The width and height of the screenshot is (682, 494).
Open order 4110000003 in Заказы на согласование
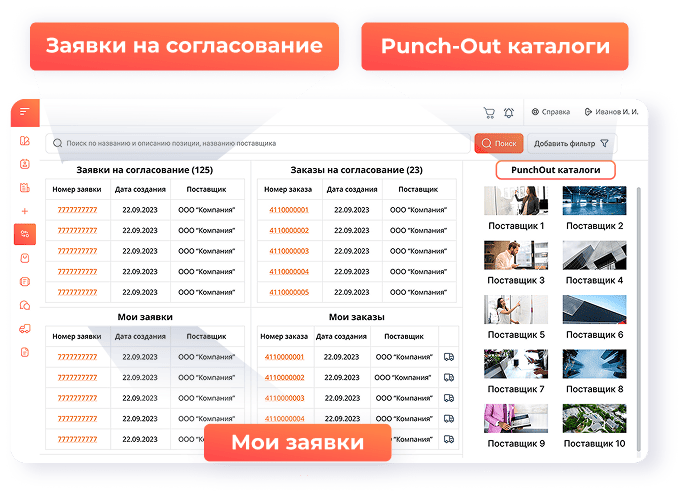[x=289, y=251]
